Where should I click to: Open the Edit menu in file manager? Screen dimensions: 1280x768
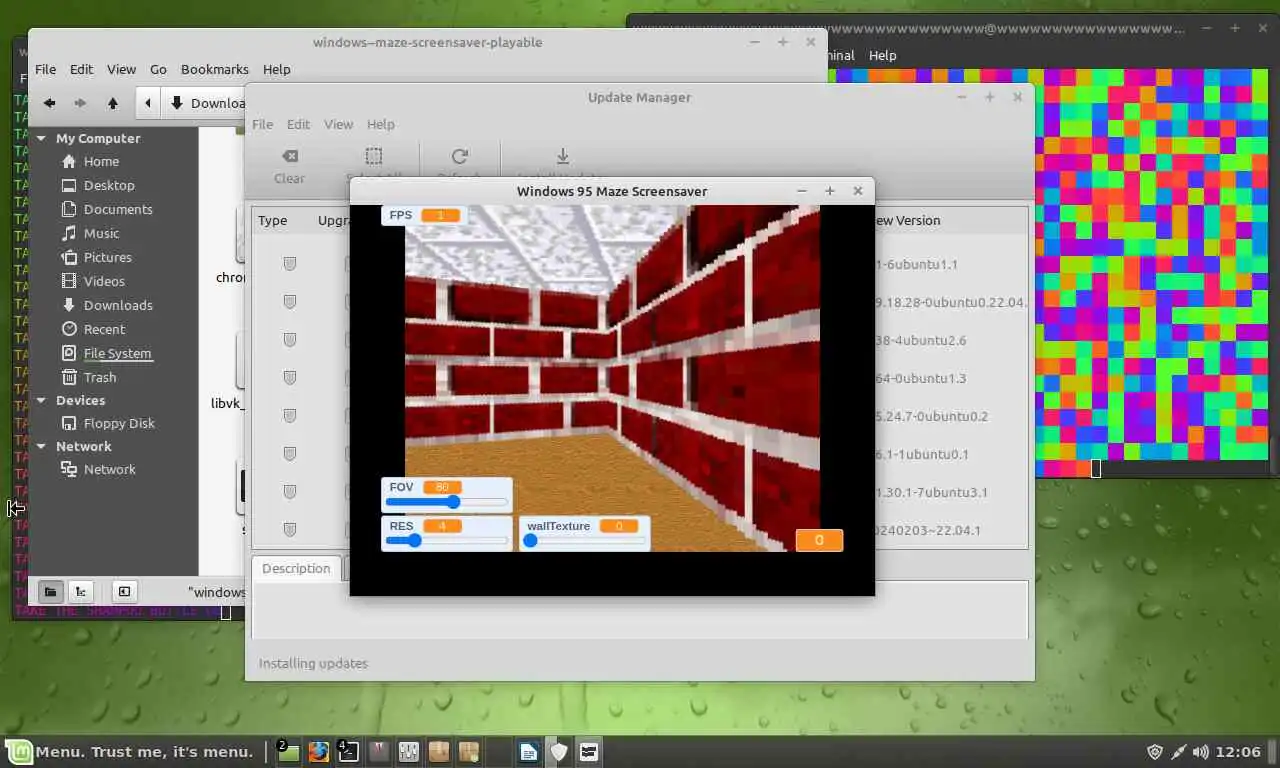81,69
